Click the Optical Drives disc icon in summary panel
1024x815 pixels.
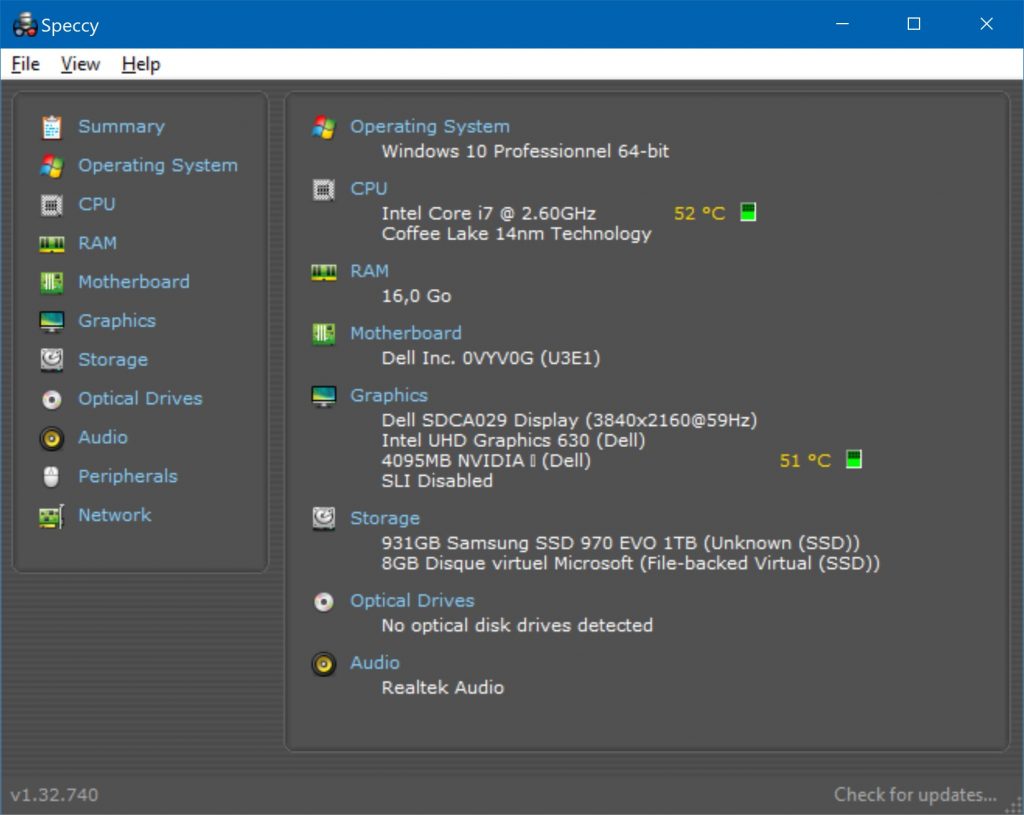pyautogui.click(x=323, y=601)
